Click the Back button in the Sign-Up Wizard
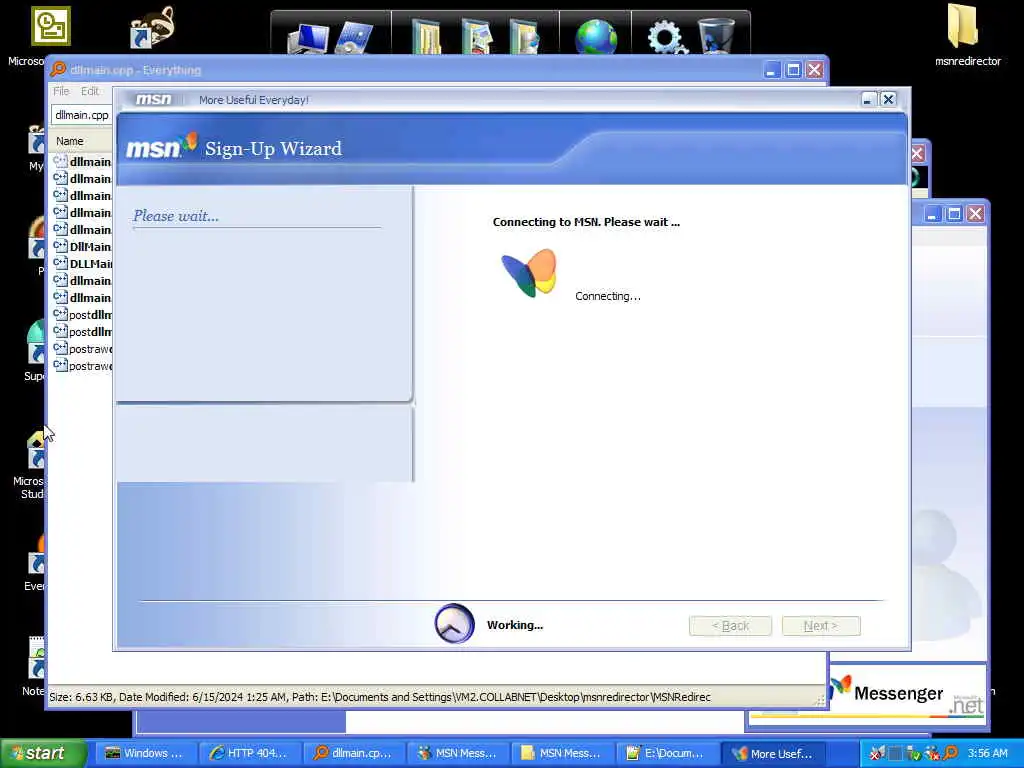Image resolution: width=1024 pixels, height=768 pixels. tap(730, 626)
